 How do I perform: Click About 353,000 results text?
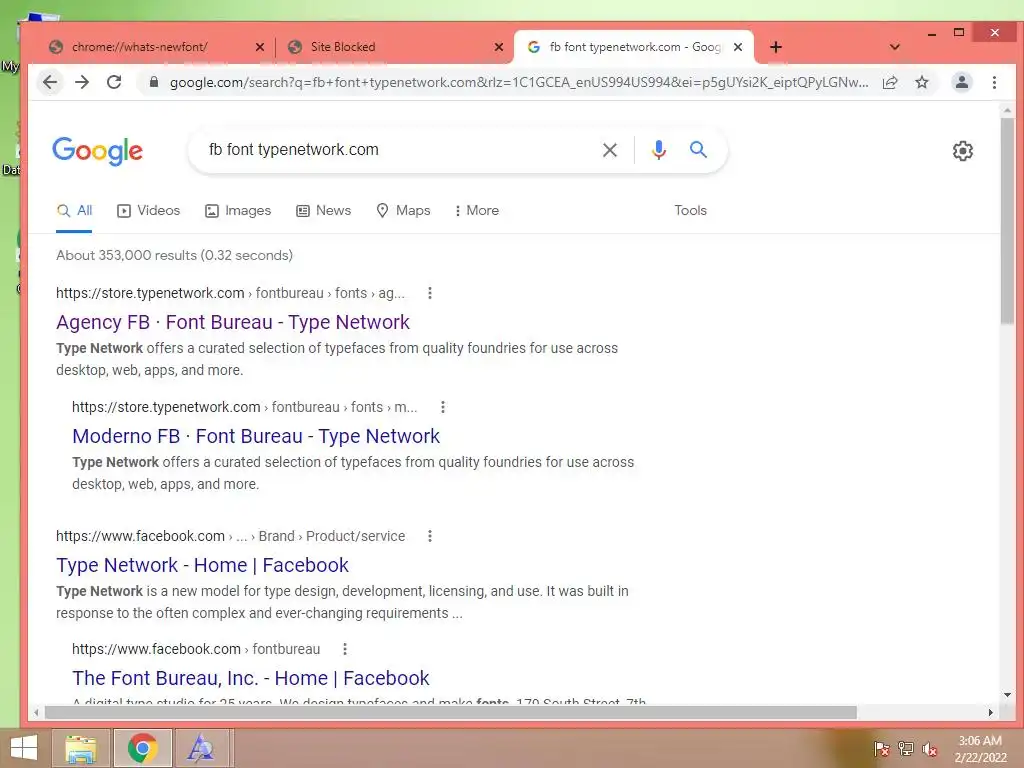(x=174, y=255)
